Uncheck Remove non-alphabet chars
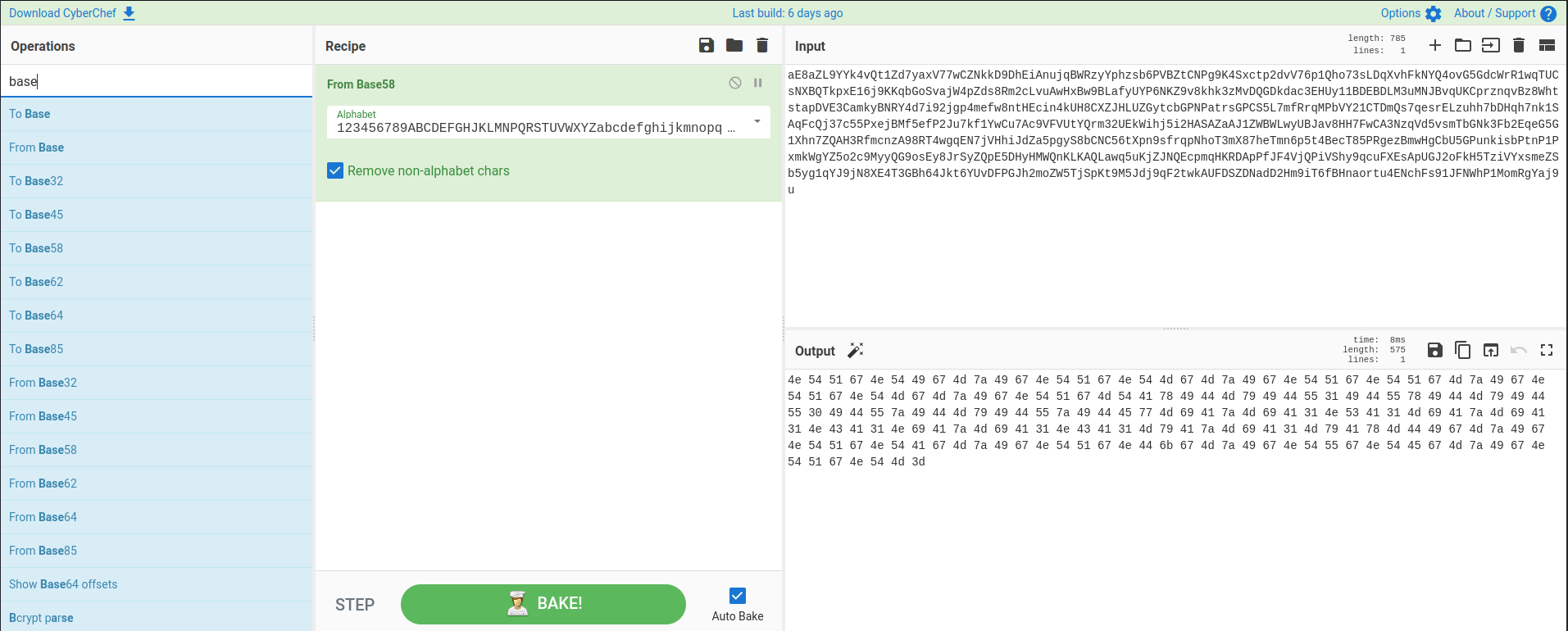The width and height of the screenshot is (1568, 631). [x=335, y=170]
